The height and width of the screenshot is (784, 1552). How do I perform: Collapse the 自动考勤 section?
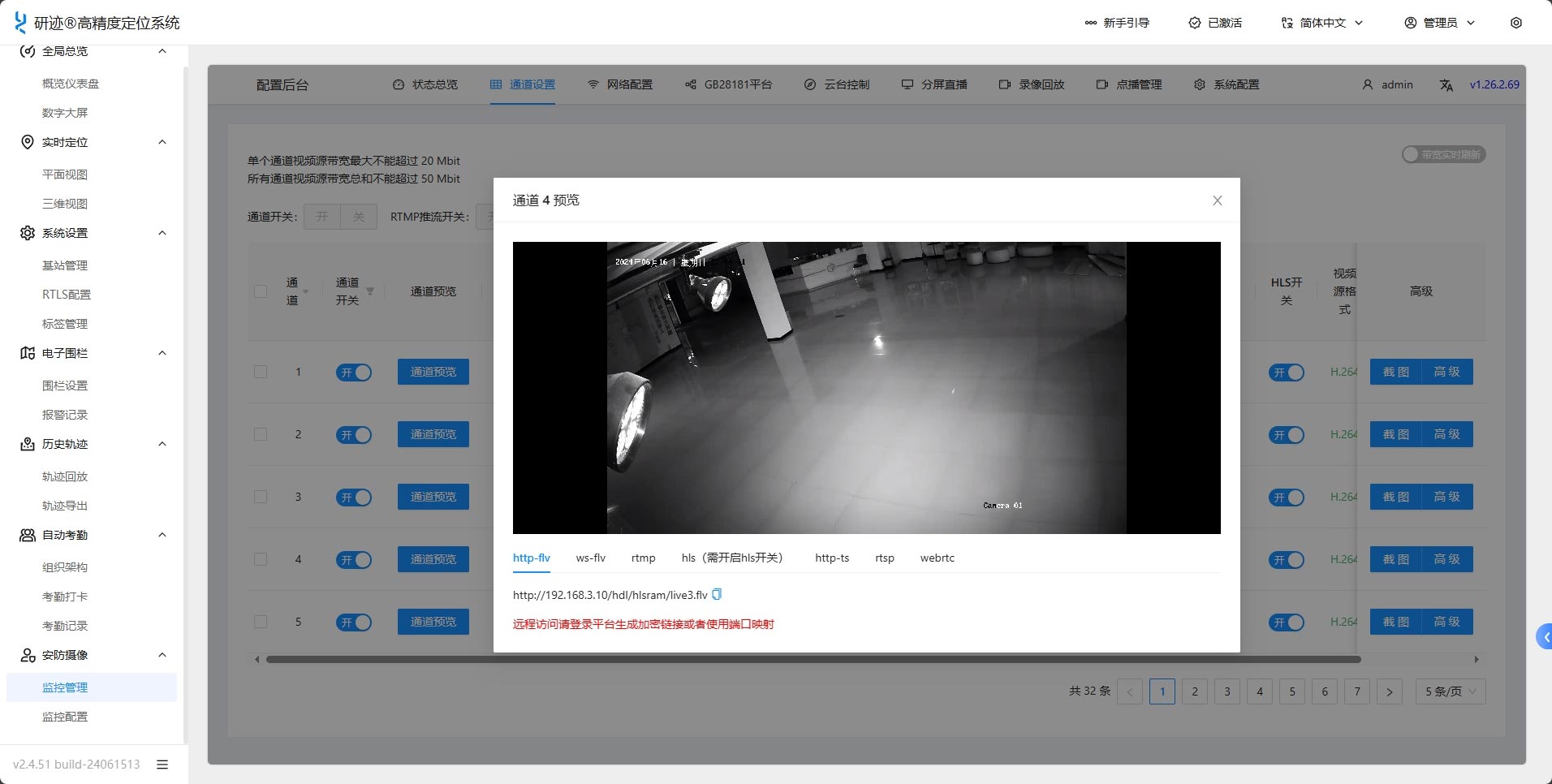pyautogui.click(x=162, y=535)
